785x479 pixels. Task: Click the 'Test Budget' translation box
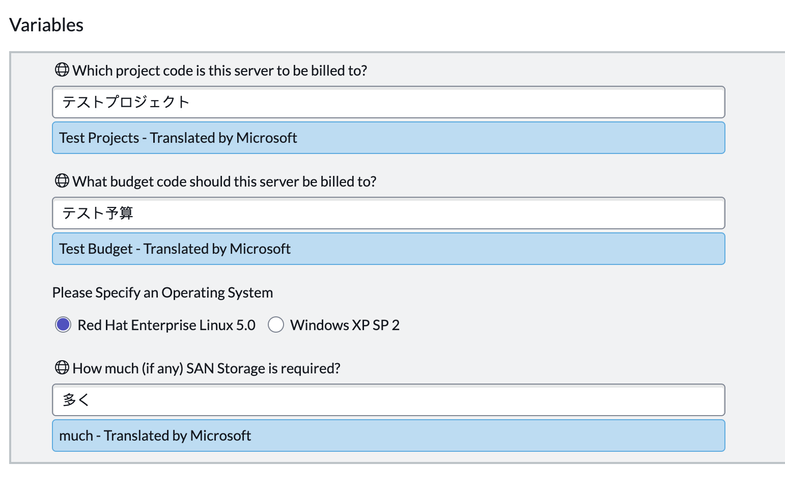(x=388, y=249)
